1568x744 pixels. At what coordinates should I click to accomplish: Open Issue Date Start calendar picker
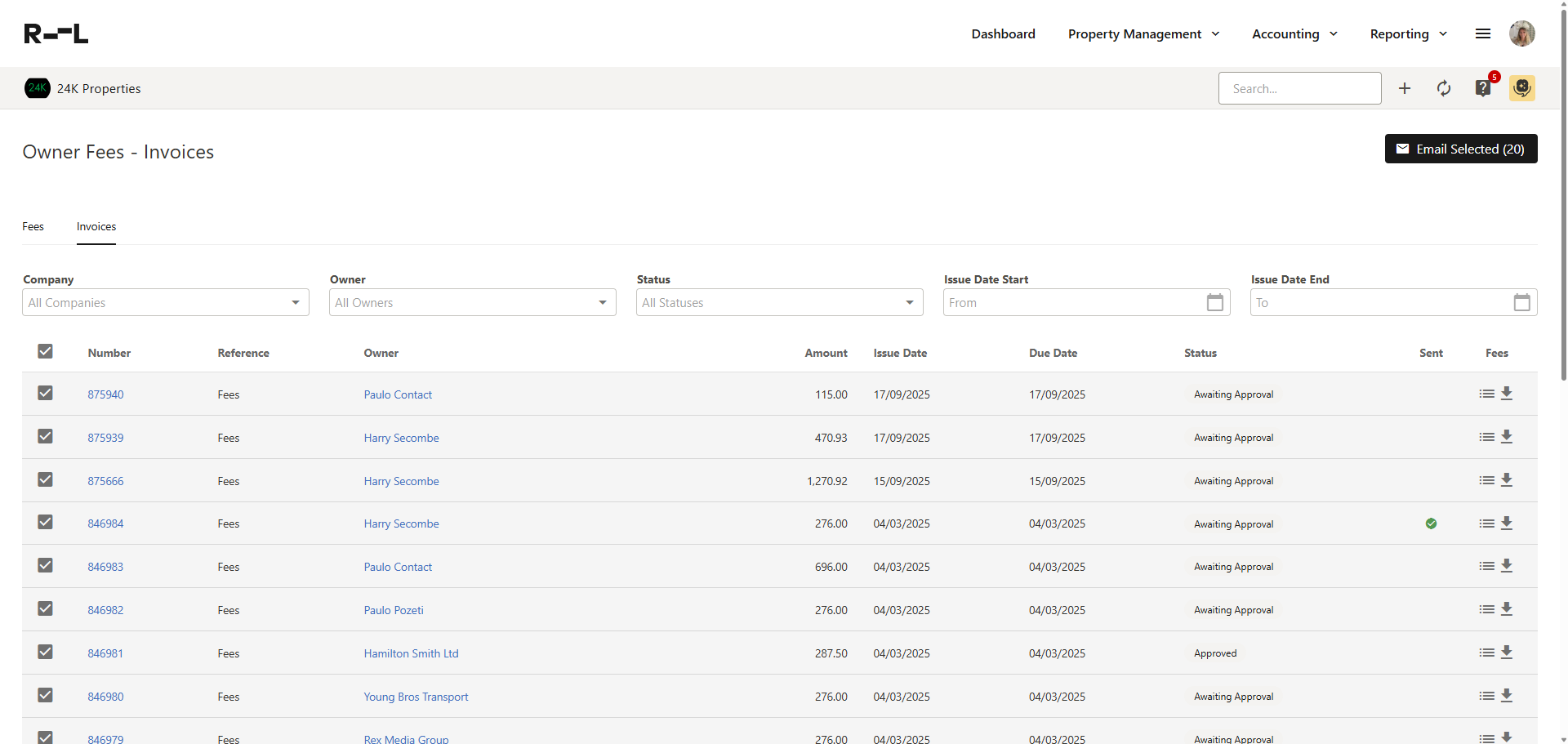click(1214, 302)
